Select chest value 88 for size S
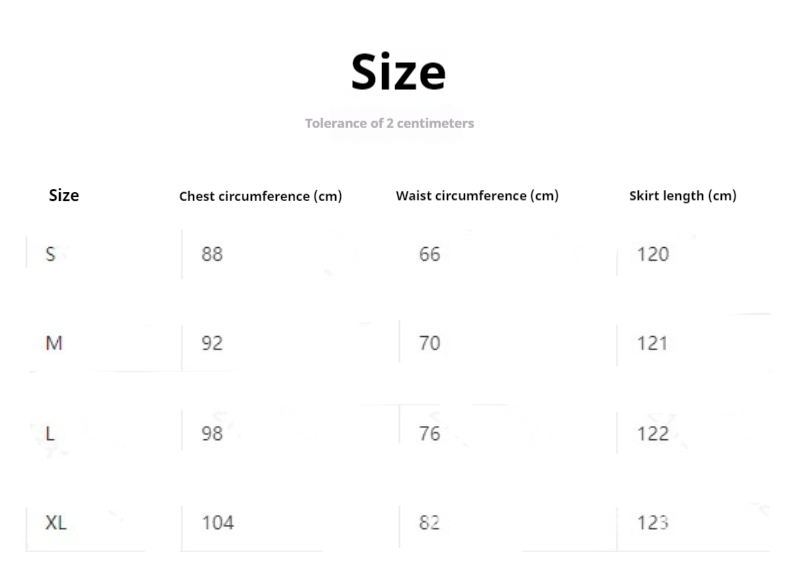The height and width of the screenshot is (572, 790). pos(212,254)
